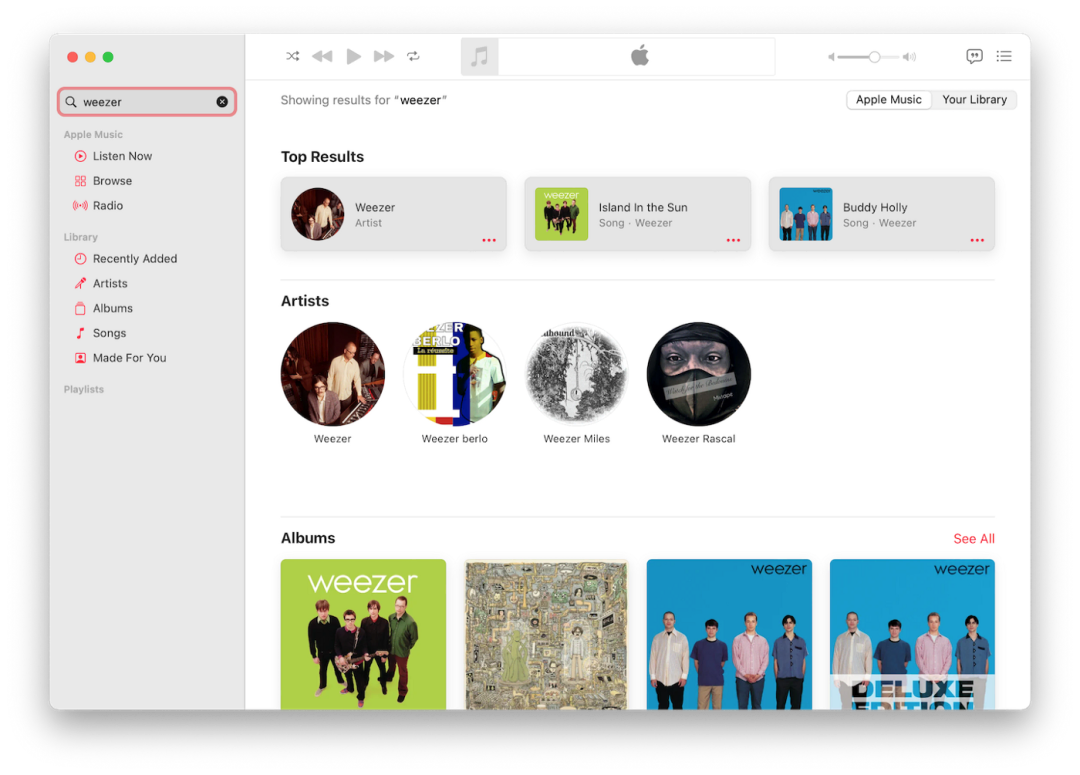Click the Island In the Sun artwork
Image resolution: width=1080 pixels, height=775 pixels.
(x=561, y=214)
